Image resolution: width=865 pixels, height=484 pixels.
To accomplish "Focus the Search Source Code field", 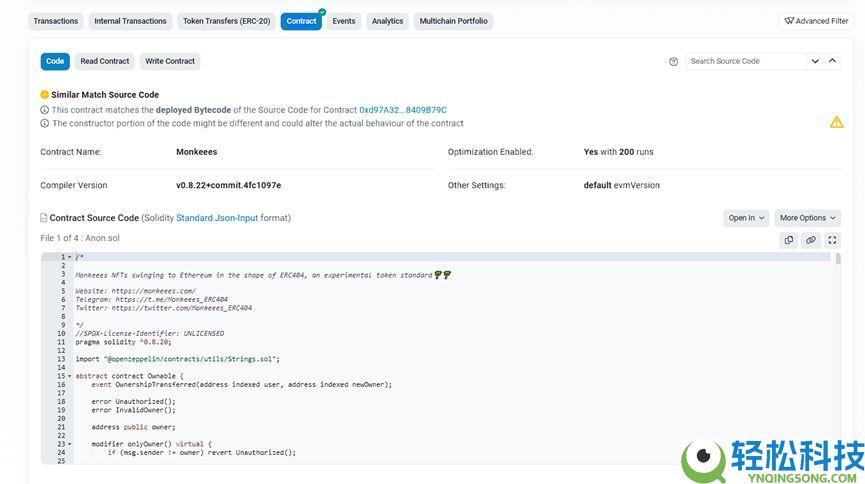I will [746, 61].
